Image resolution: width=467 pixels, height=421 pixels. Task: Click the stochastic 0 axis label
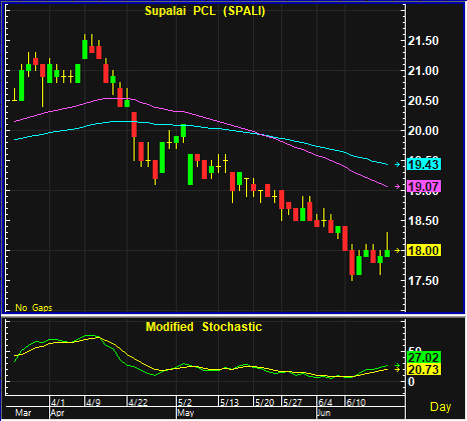click(x=412, y=382)
